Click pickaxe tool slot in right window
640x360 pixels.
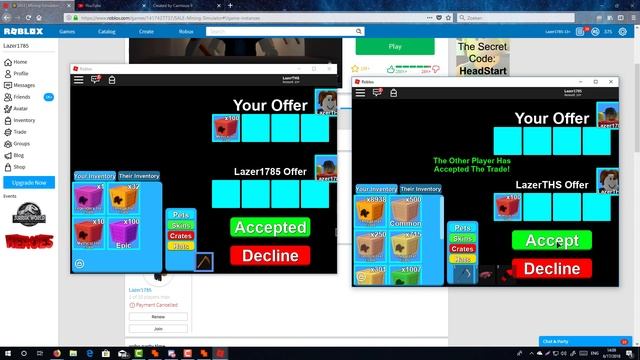pos(463,274)
